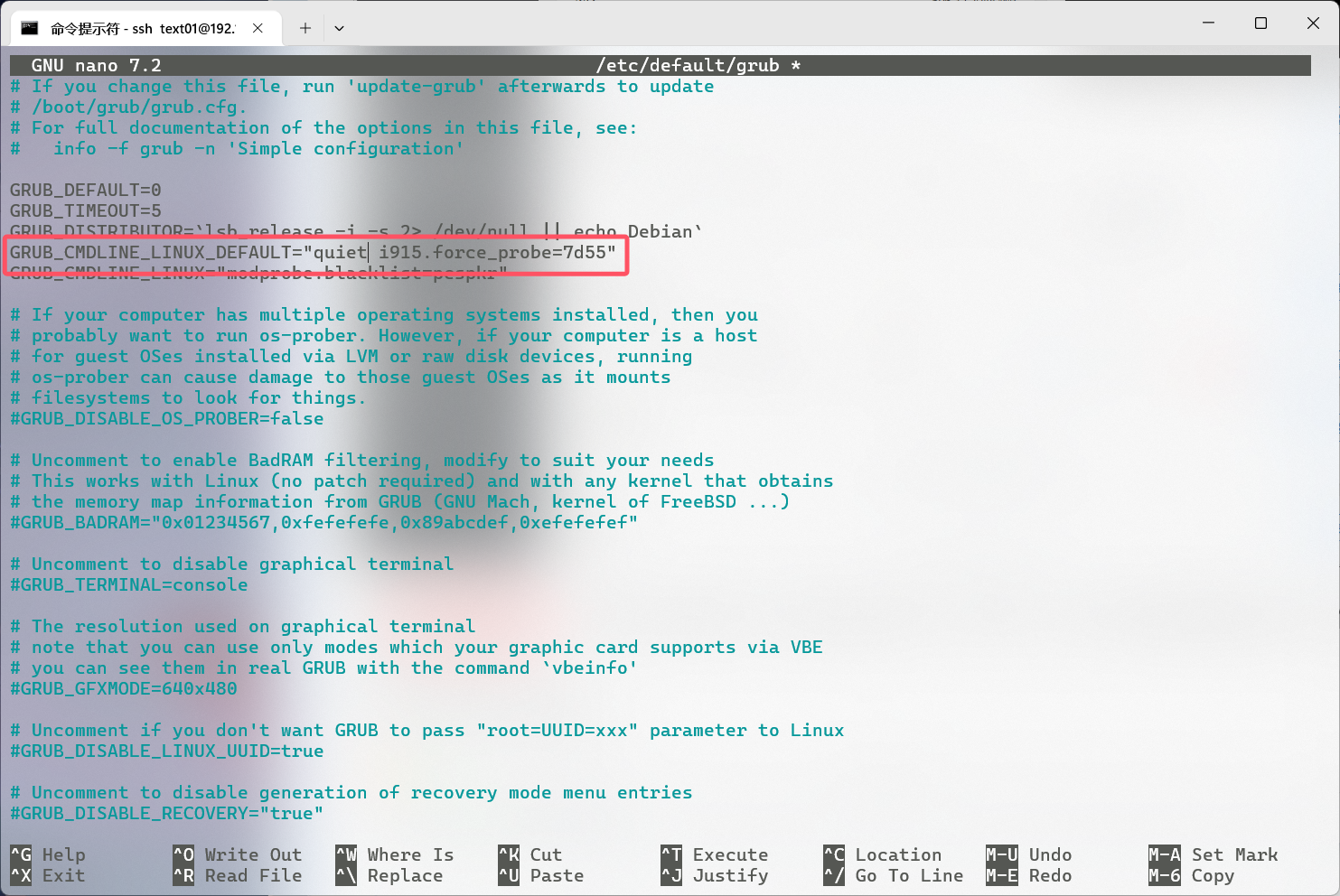The image size is (1340, 896).
Task: Click the i915.force_probe=7d55 parameter text
Action: [492, 252]
